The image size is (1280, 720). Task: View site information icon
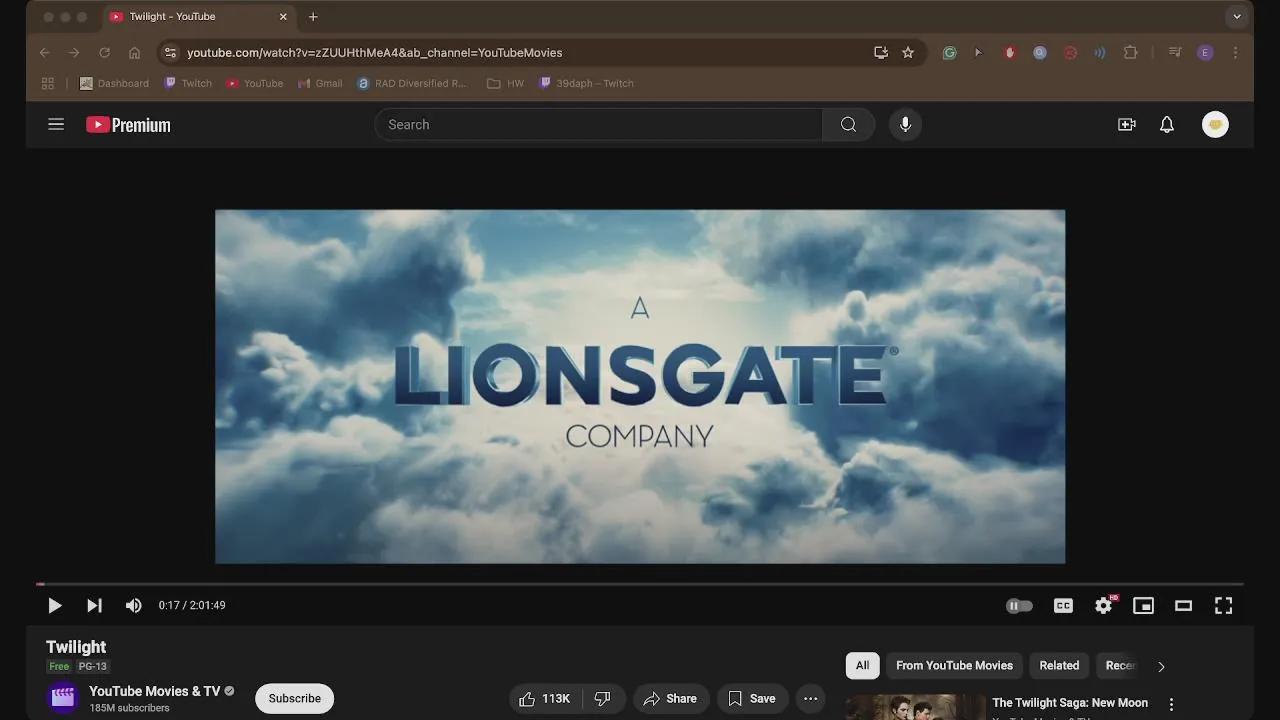(170, 52)
